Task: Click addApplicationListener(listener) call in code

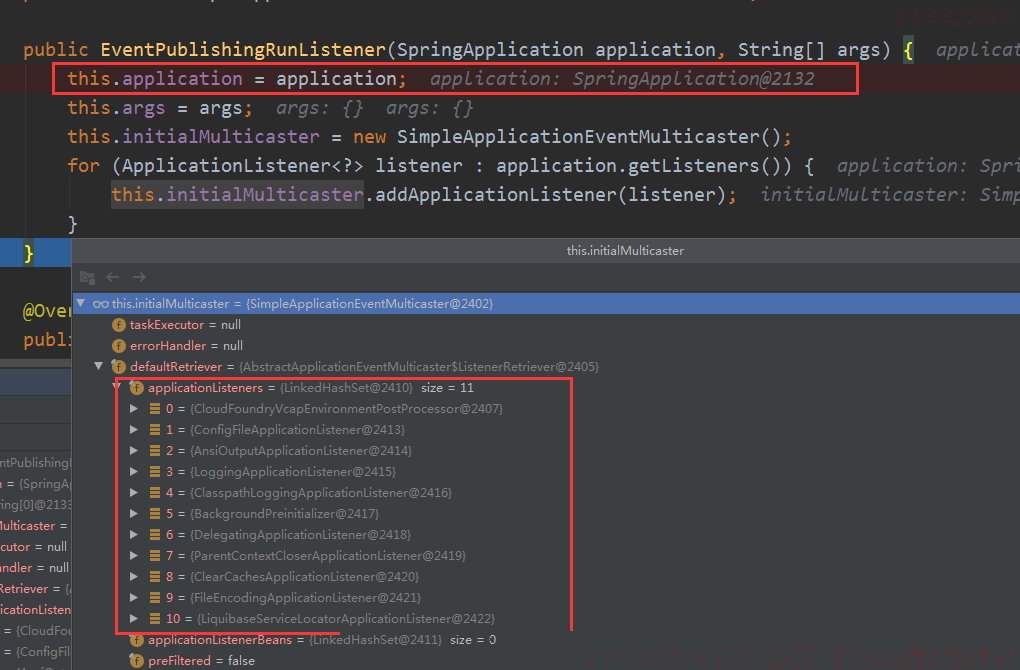Action: [551, 194]
